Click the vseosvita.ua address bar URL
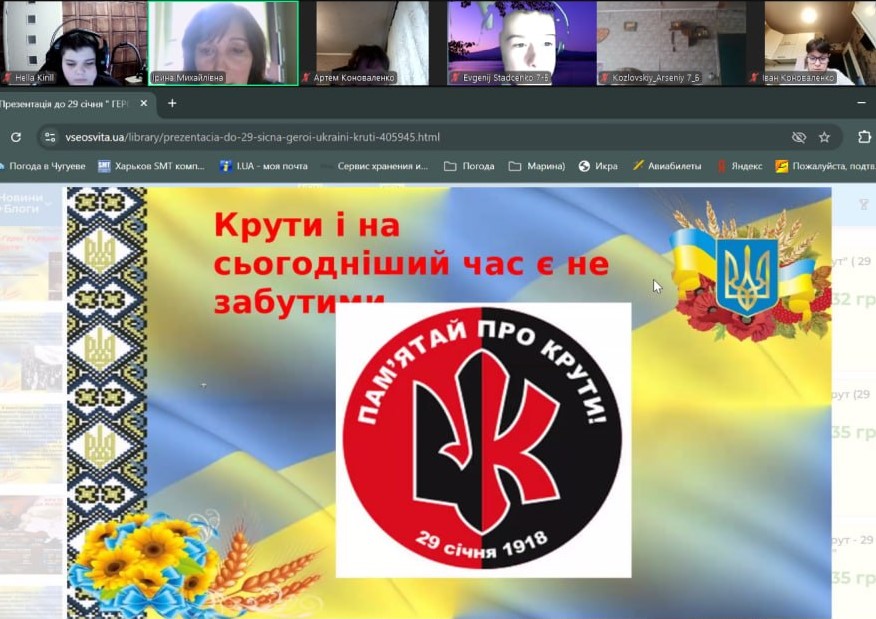The height and width of the screenshot is (619, 876). point(253,137)
